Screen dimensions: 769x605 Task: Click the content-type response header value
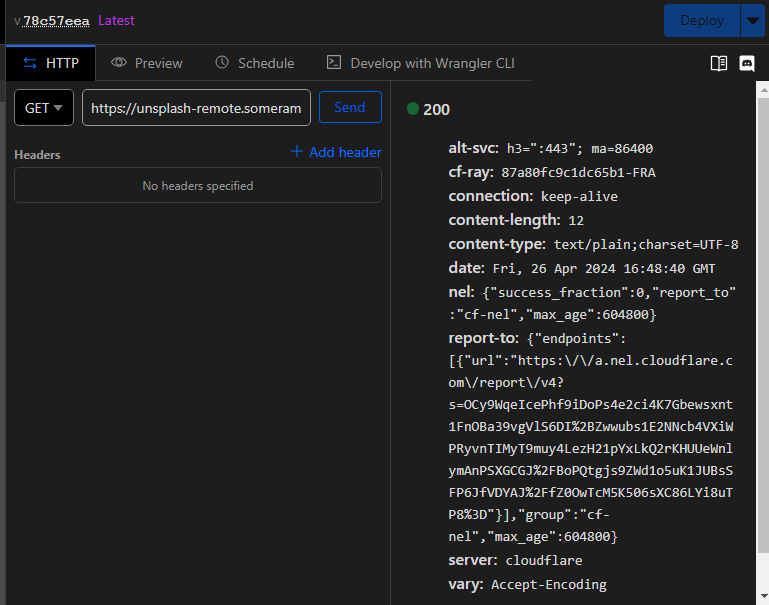(x=645, y=245)
